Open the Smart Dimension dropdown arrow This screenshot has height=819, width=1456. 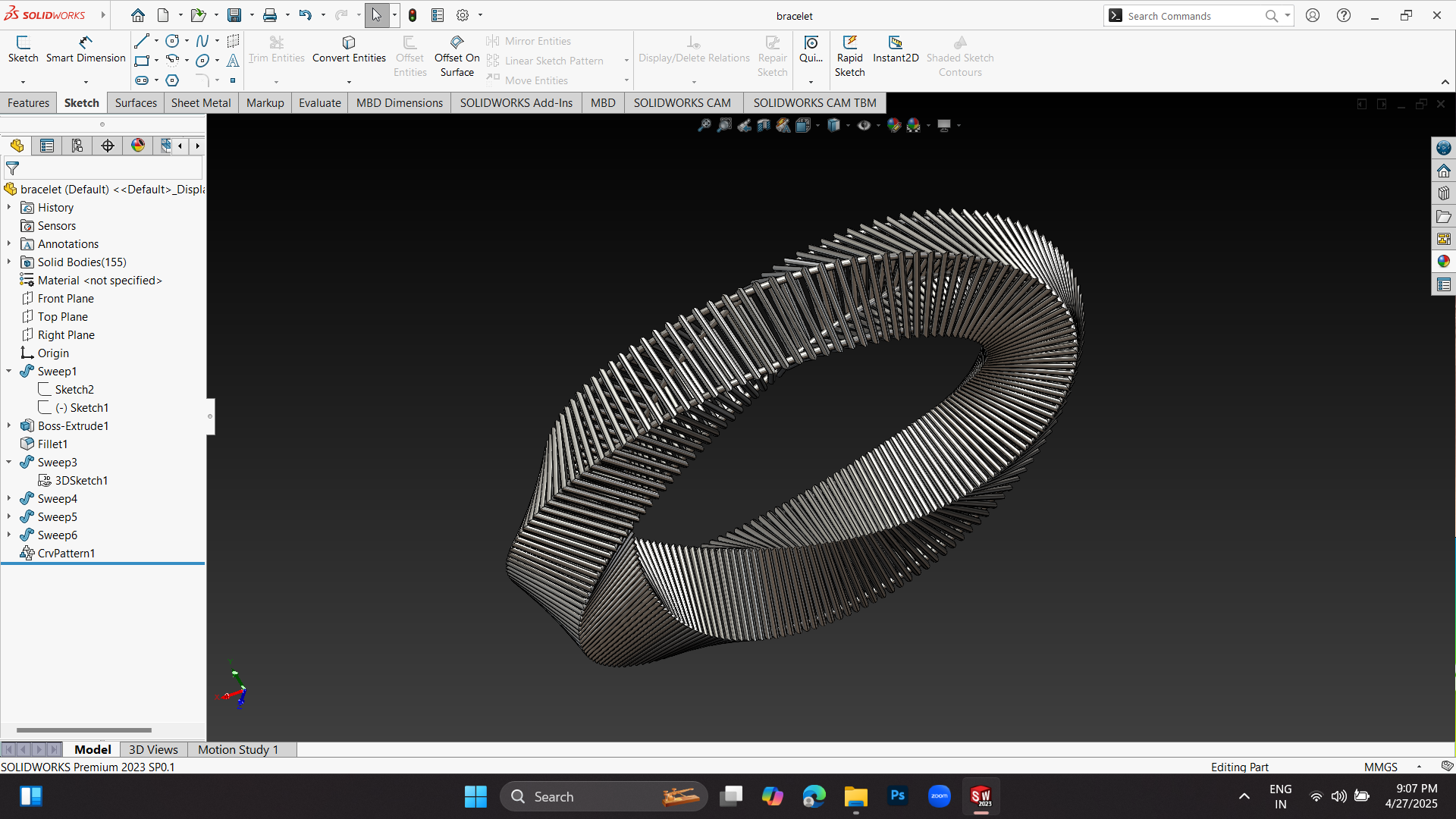(x=86, y=82)
